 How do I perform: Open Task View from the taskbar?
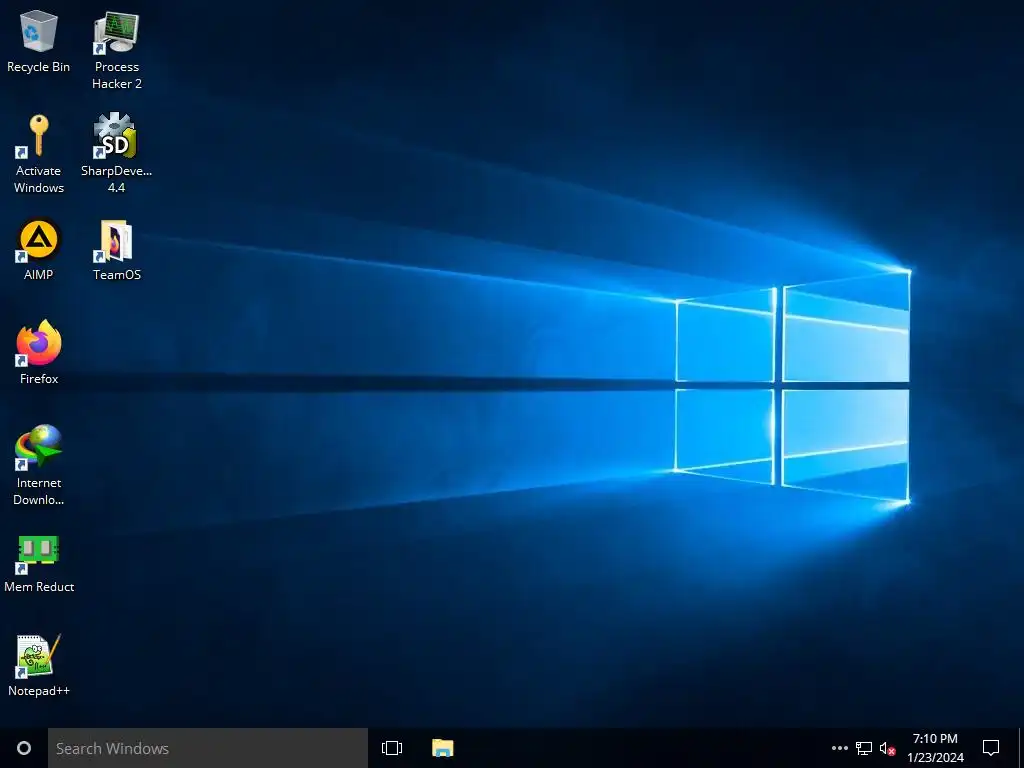pos(392,748)
